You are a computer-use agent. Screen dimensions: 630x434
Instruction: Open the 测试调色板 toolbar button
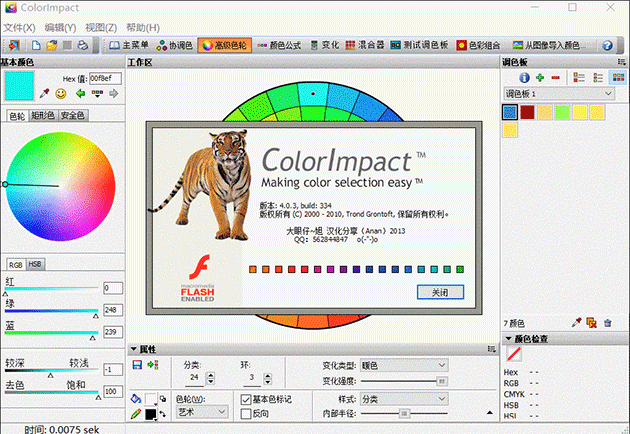point(419,45)
